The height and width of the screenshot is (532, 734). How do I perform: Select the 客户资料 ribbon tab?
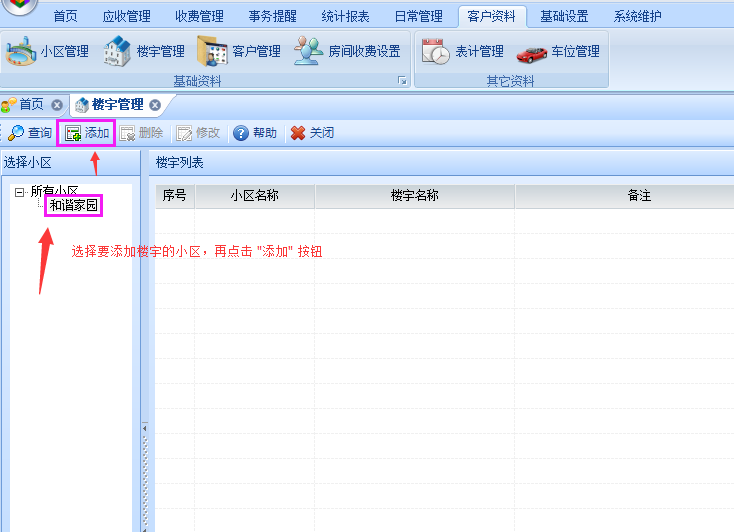(492, 16)
